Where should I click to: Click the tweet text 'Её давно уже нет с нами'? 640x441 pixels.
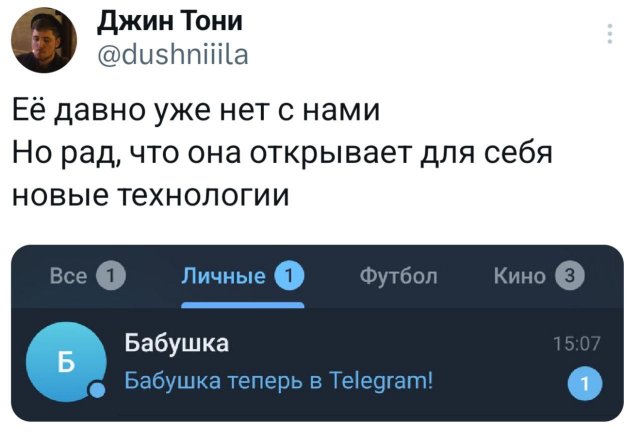click(x=199, y=110)
